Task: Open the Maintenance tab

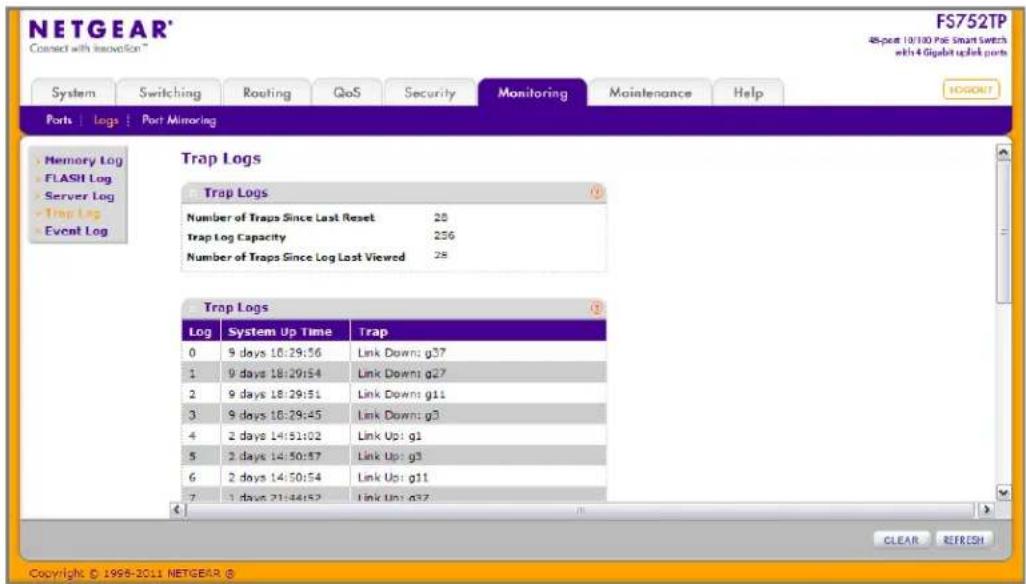Action: [x=650, y=93]
